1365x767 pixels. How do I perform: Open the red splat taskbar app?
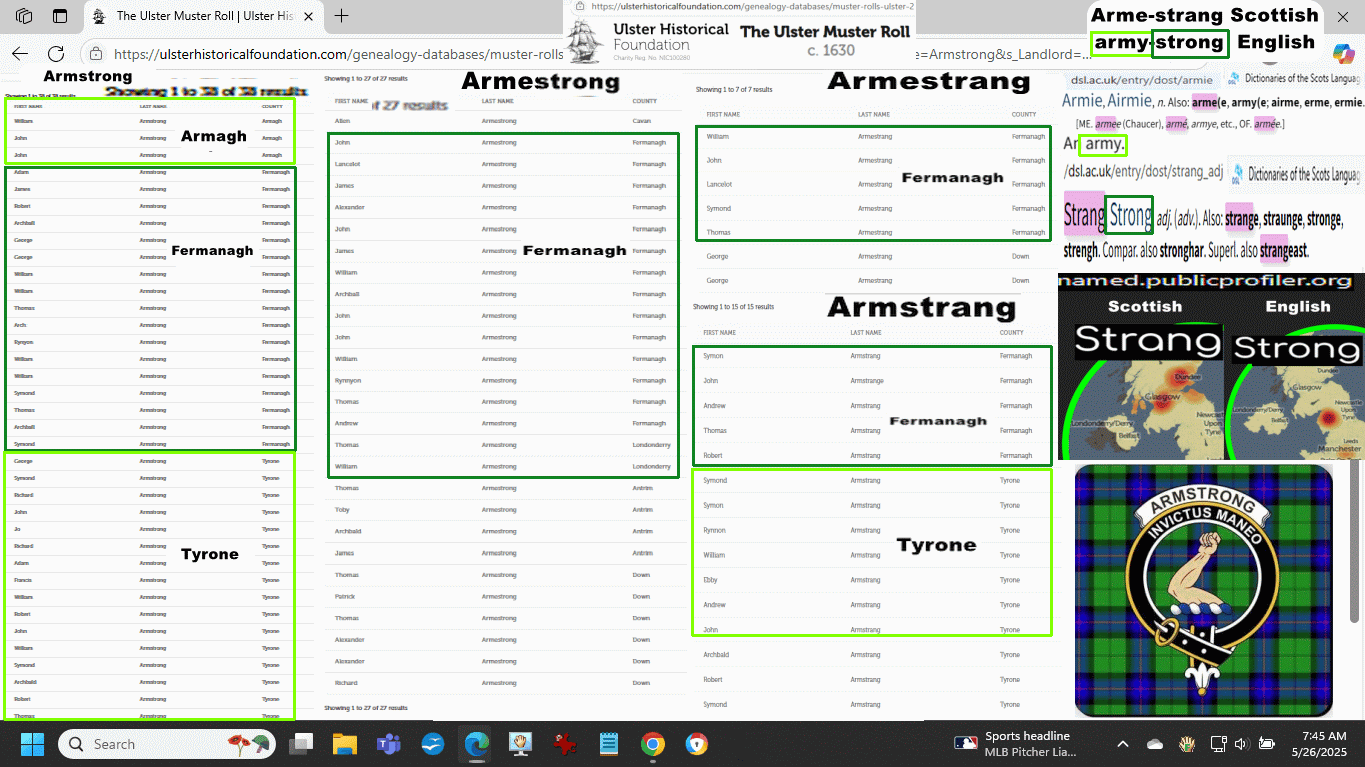[x=565, y=744]
